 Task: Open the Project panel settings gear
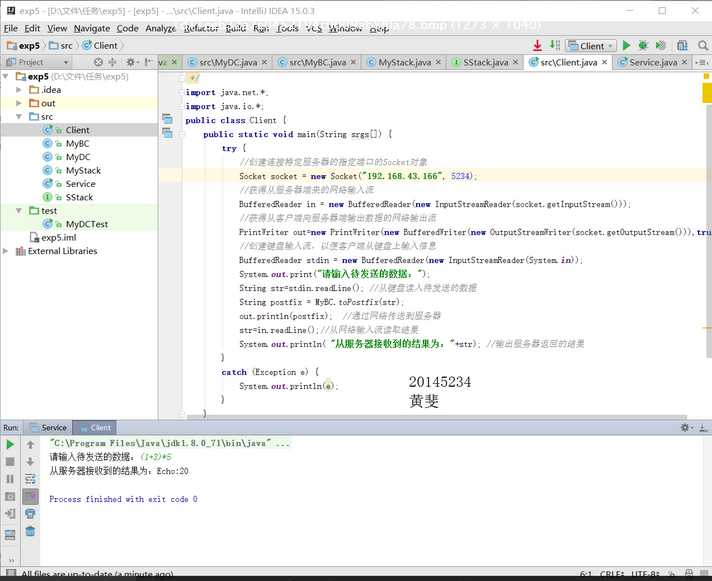131,62
